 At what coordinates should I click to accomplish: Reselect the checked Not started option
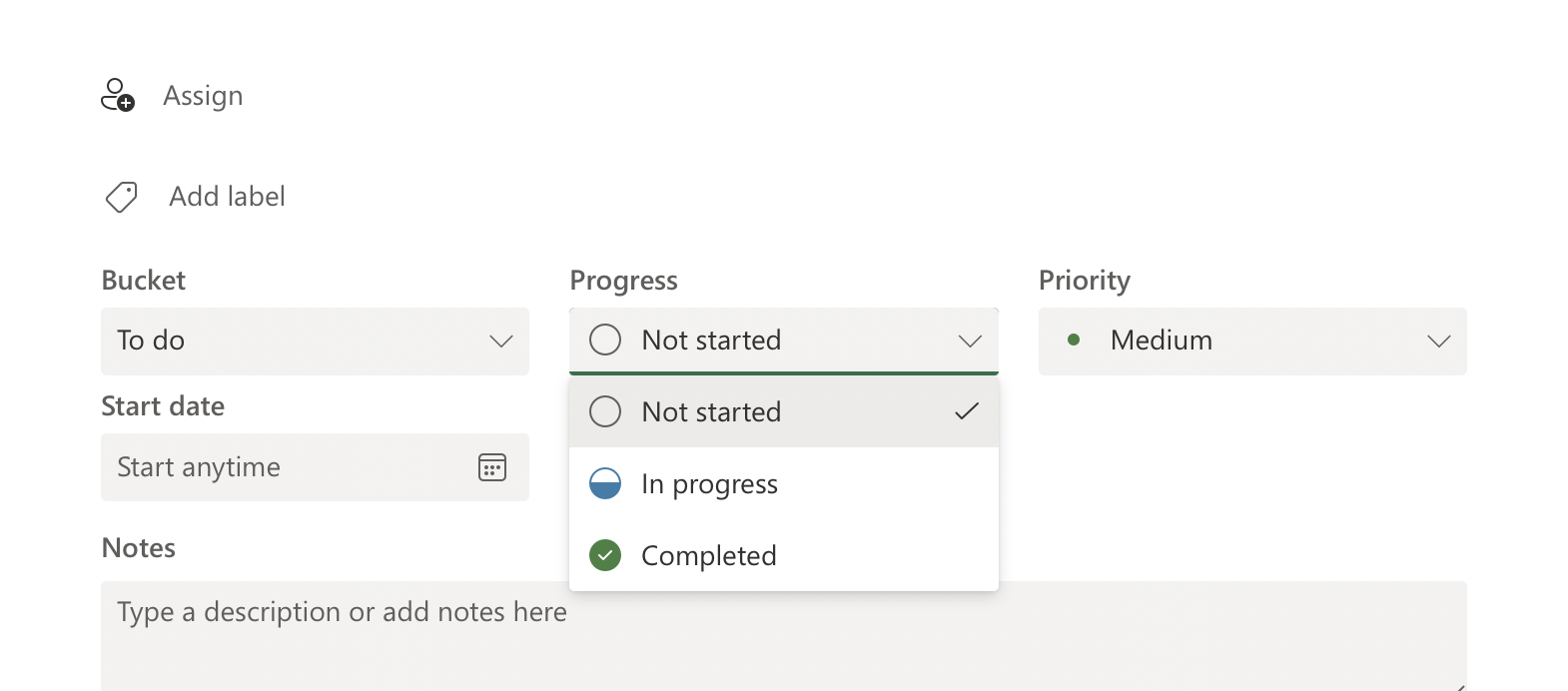point(711,411)
